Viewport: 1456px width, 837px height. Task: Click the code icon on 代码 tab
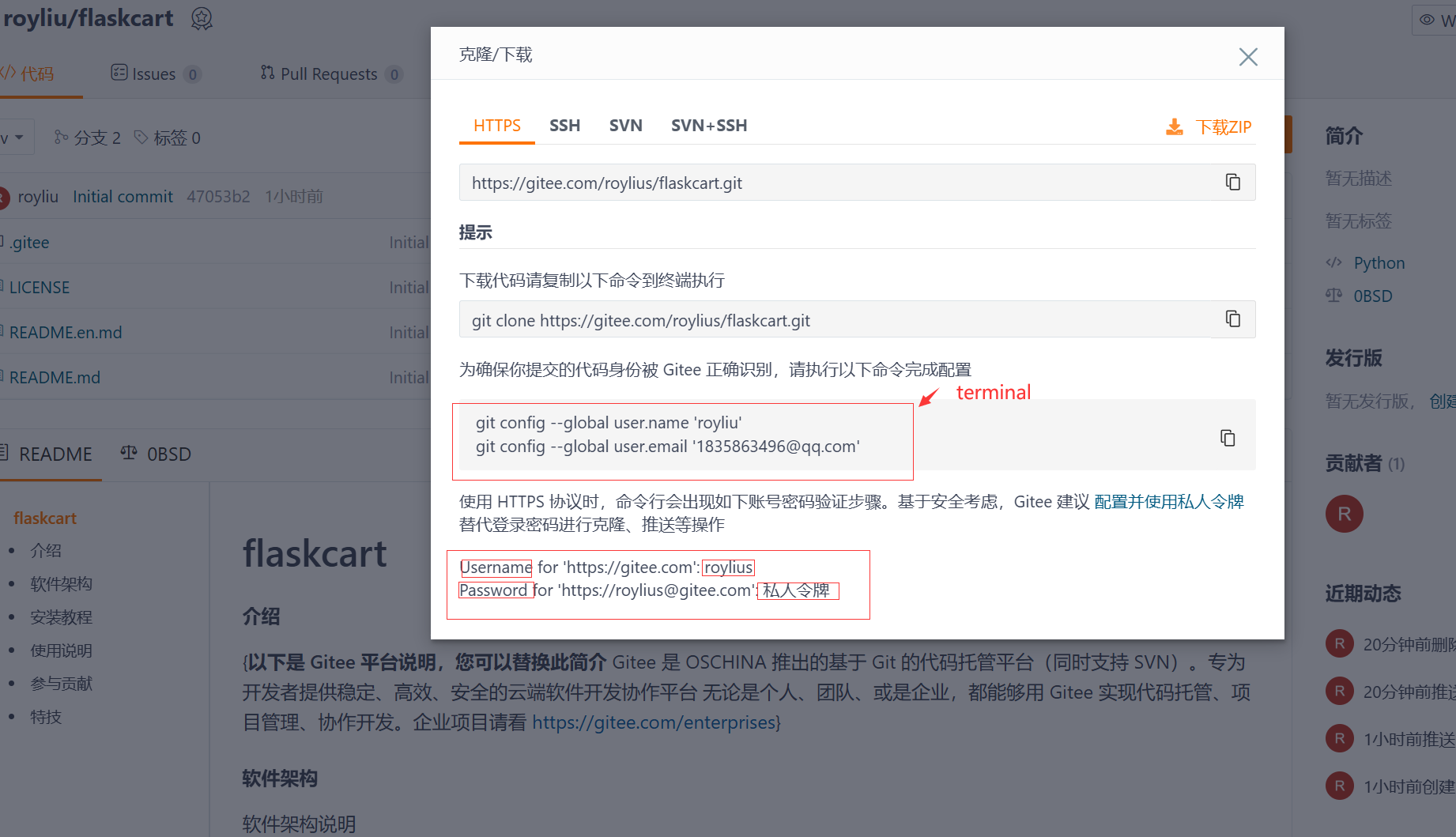[8, 73]
